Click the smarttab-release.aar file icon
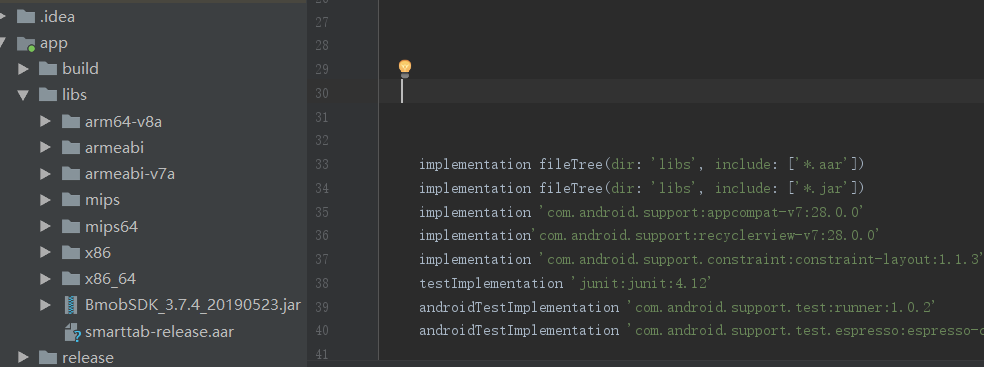 click(73, 332)
